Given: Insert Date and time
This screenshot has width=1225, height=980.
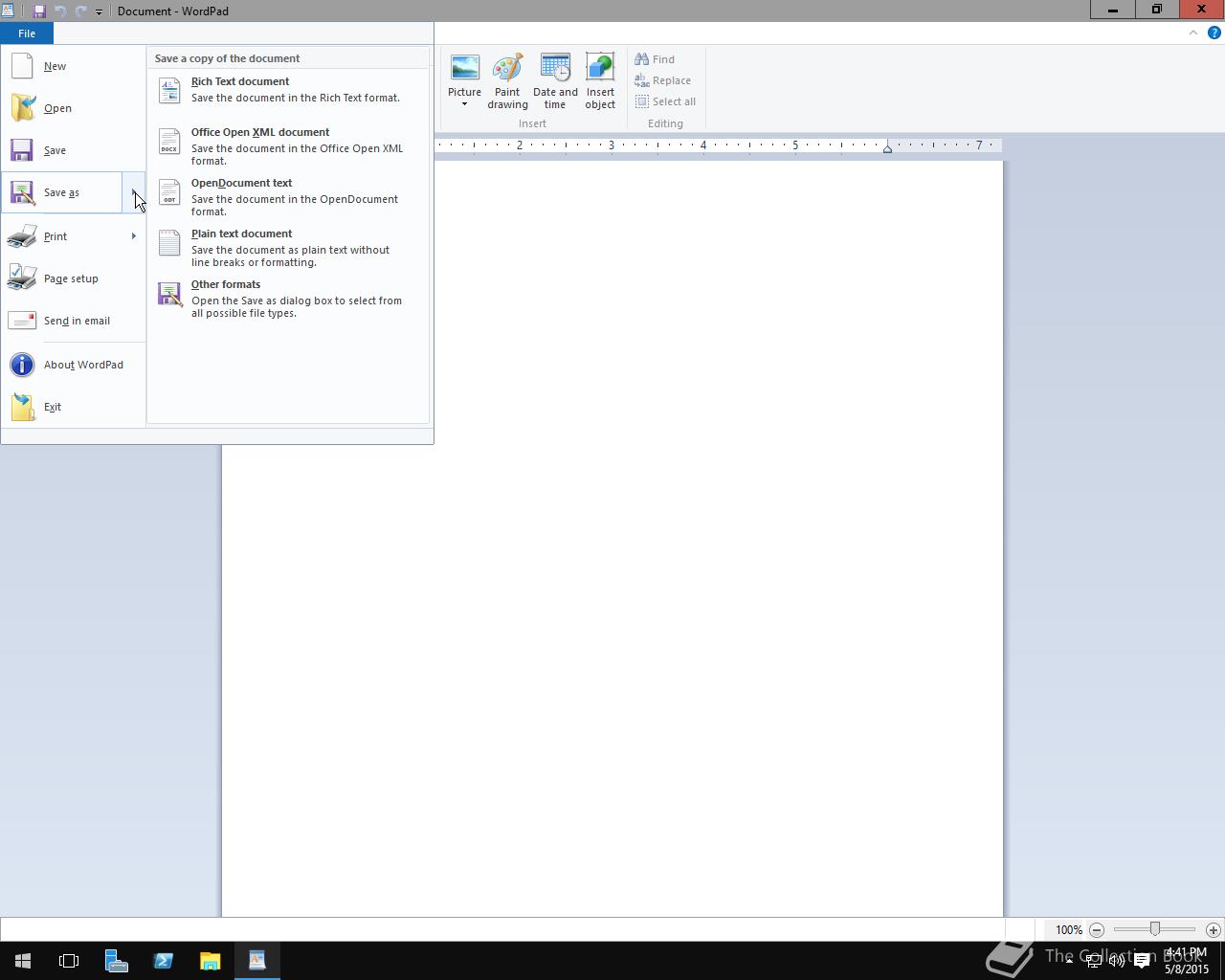Looking at the screenshot, I should pos(555,82).
